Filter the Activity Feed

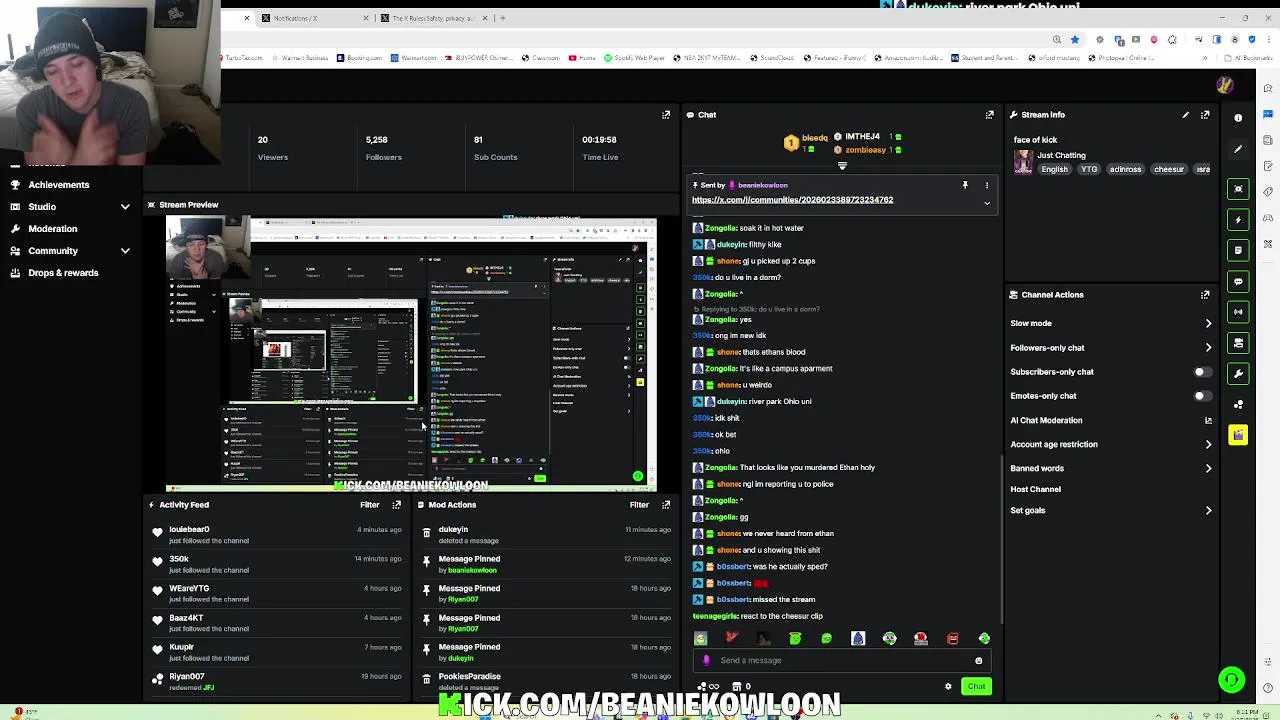click(x=369, y=505)
